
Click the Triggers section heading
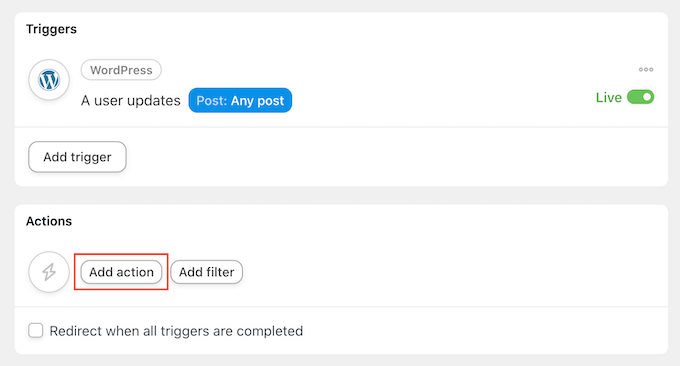[51, 29]
